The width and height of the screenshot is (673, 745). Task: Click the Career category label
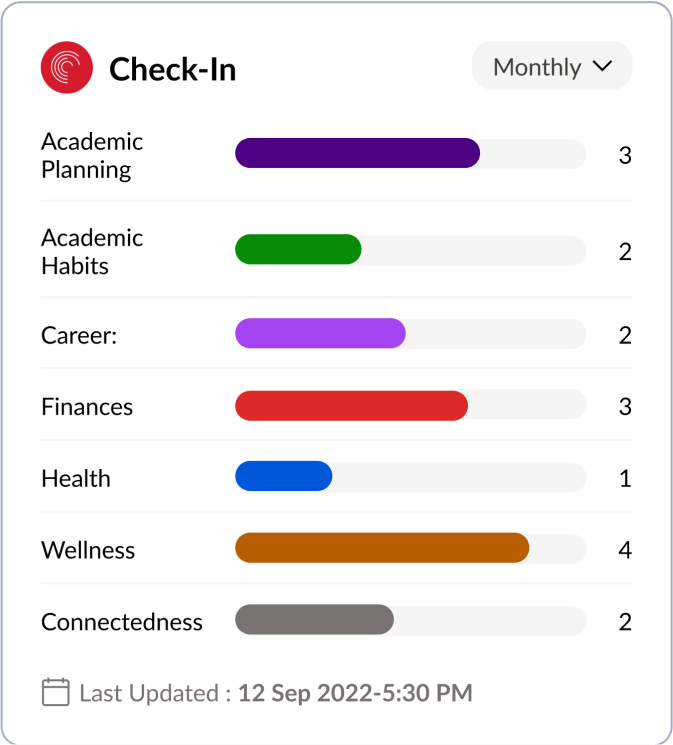point(79,335)
